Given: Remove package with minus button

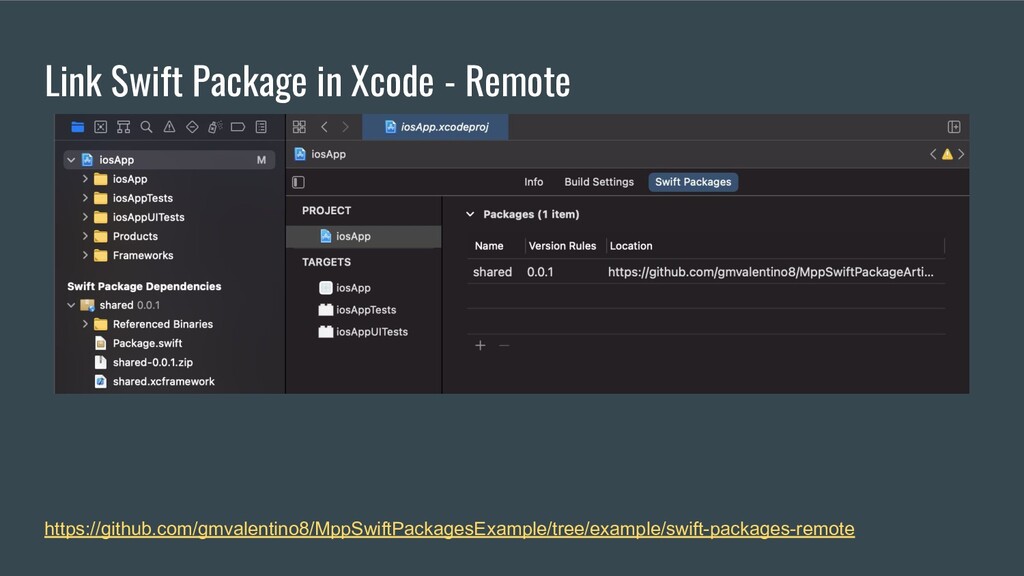Looking at the screenshot, I should click(504, 345).
